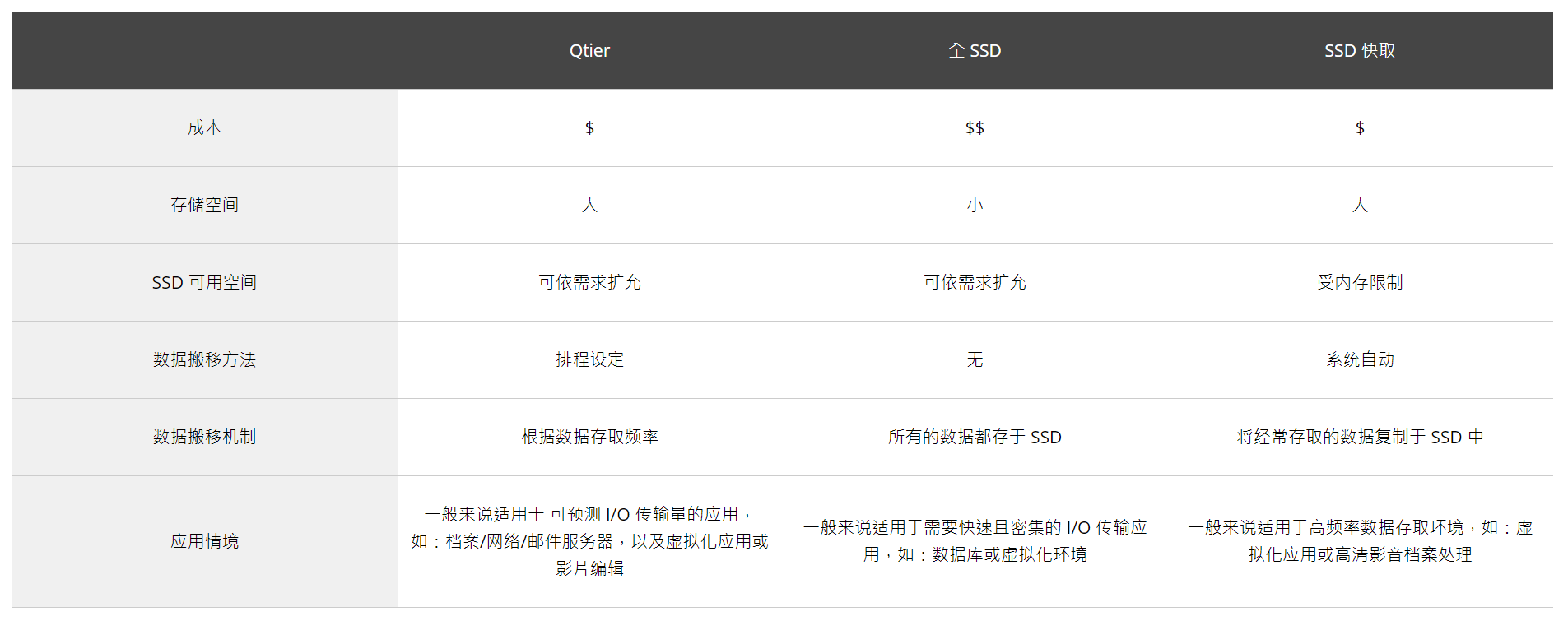The height and width of the screenshot is (630, 1568).
Task: Select 将经常存取的数据复制于 SSD 中 cell
Action: pos(1360,437)
